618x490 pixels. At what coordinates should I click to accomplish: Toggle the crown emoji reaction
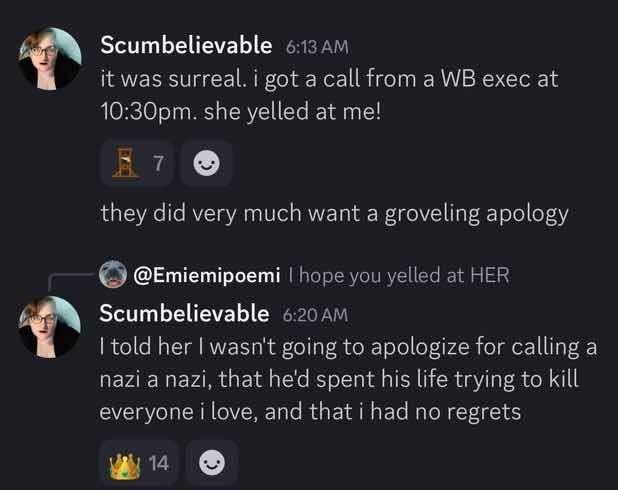(138, 463)
